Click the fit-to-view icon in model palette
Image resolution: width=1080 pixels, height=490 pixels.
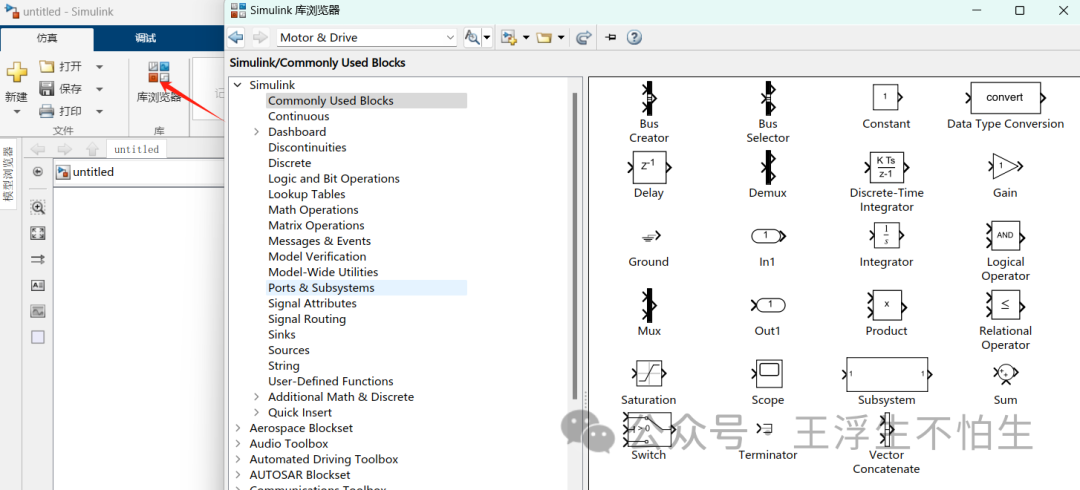click(x=38, y=234)
